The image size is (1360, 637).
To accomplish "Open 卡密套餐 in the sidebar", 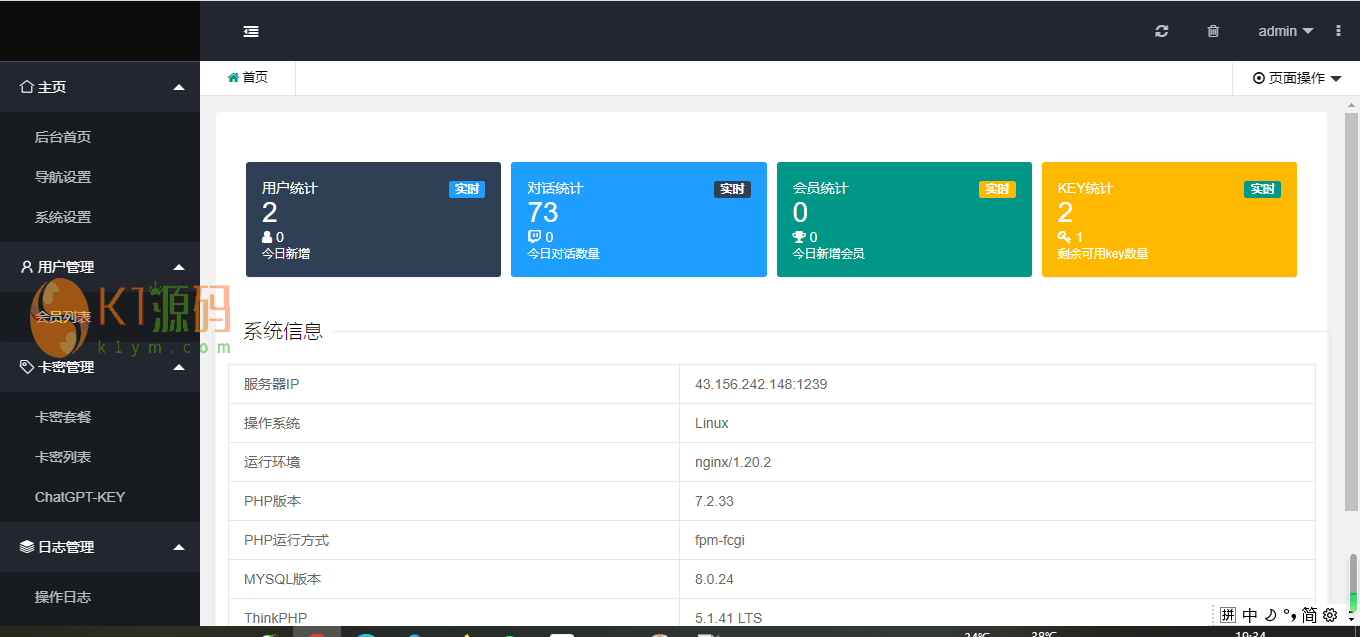I will (x=100, y=417).
